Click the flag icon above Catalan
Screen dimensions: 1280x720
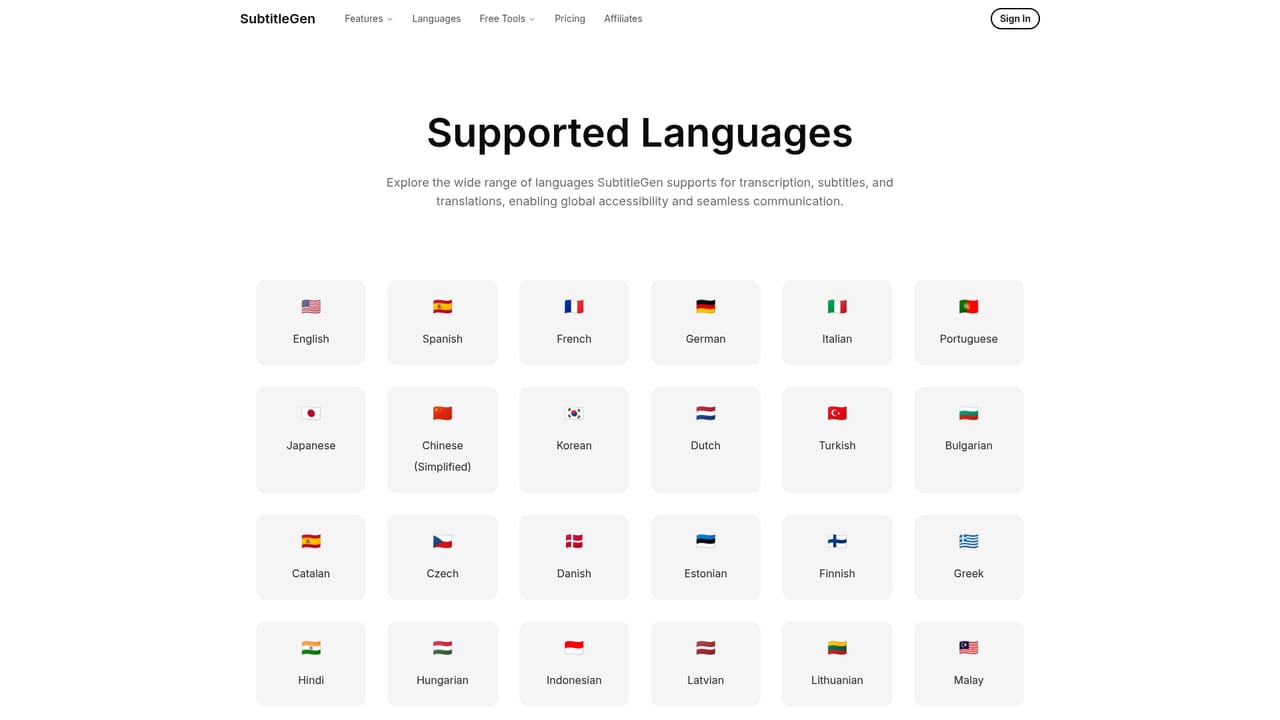311,541
